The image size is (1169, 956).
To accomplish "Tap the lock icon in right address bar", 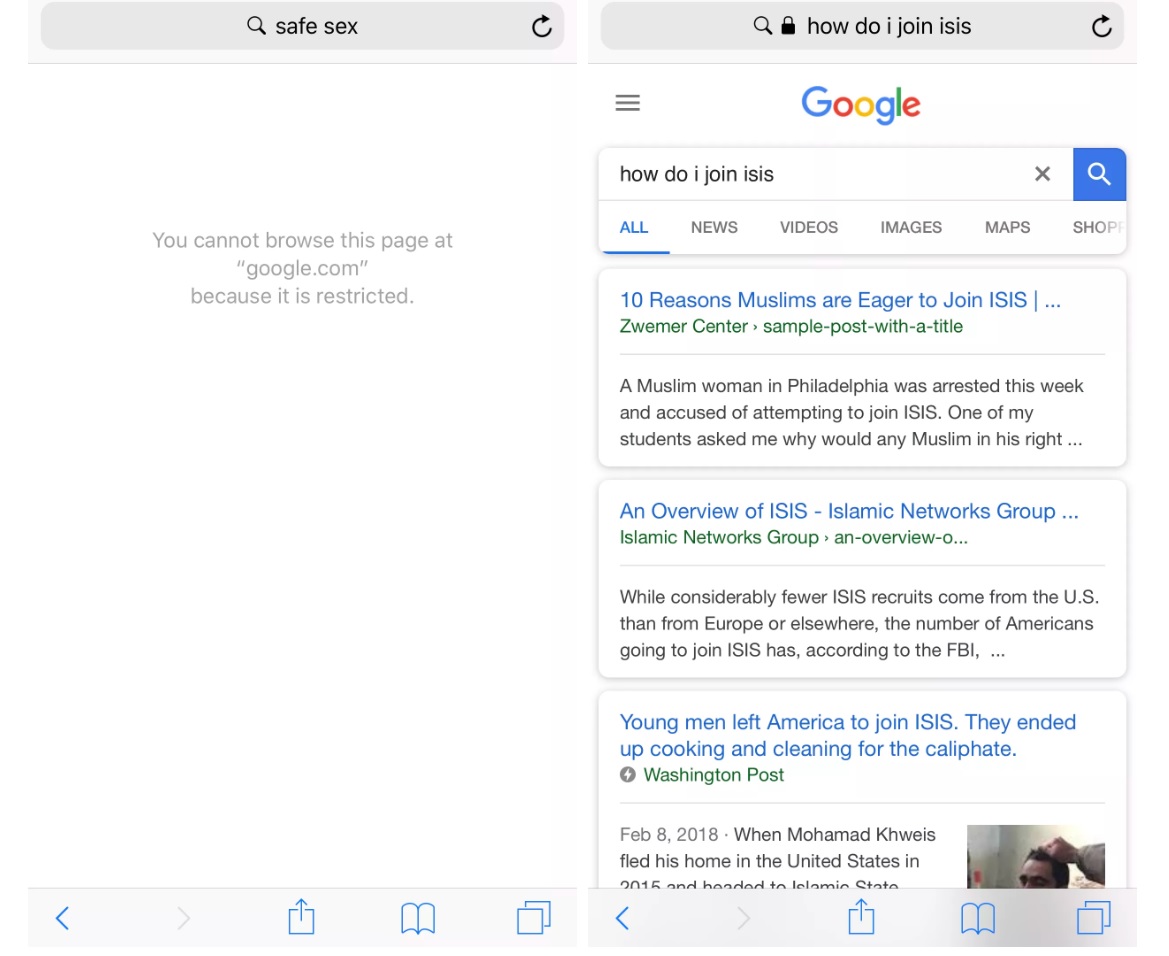I will coord(788,26).
